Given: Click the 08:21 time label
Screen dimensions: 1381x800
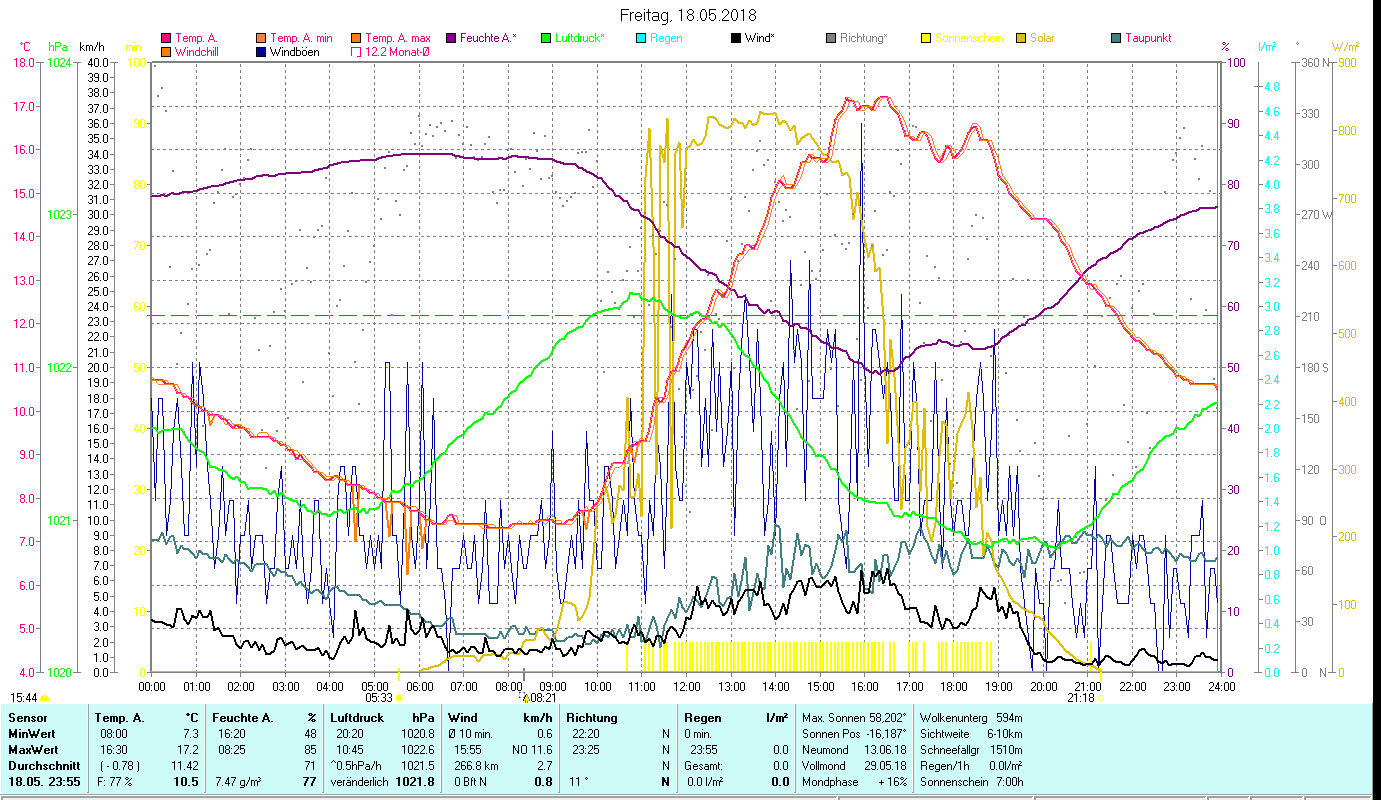Looking at the screenshot, I should tap(543, 698).
